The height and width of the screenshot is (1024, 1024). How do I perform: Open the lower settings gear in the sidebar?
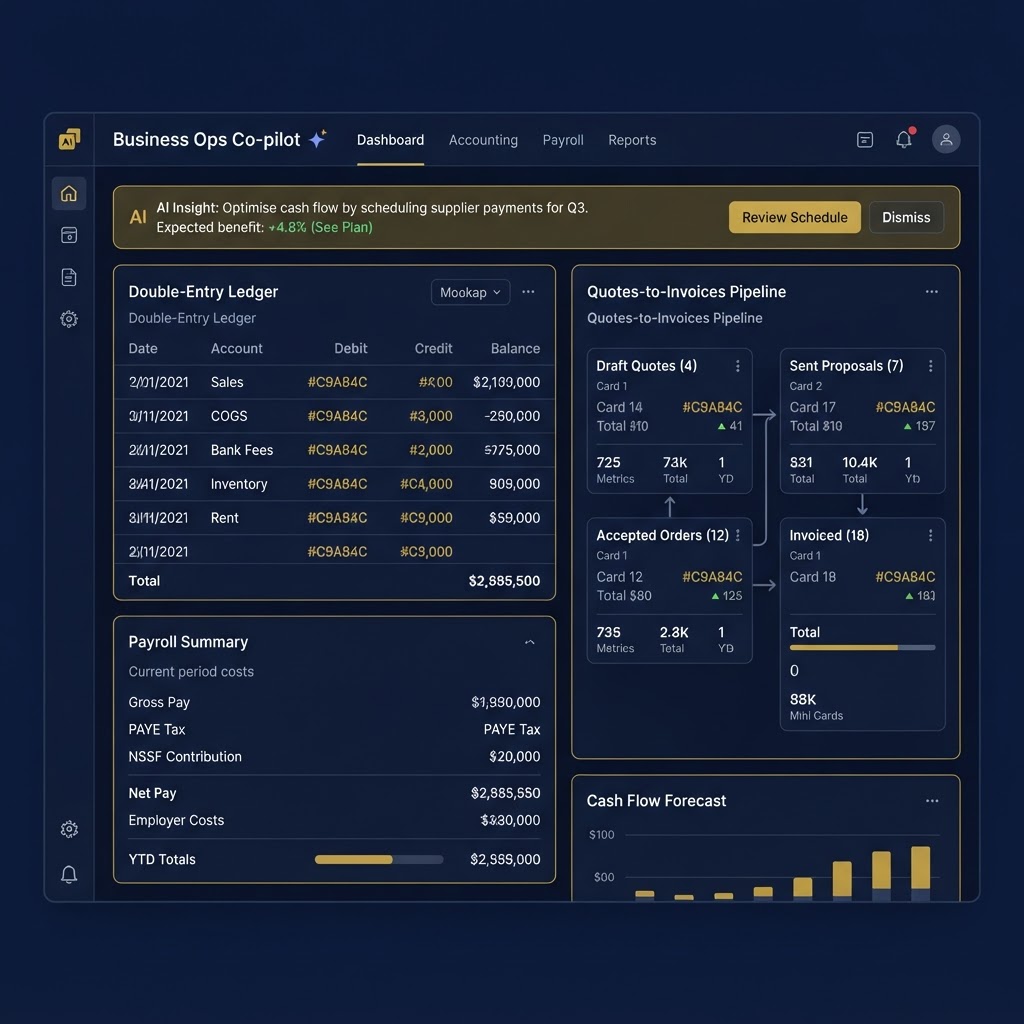point(69,829)
